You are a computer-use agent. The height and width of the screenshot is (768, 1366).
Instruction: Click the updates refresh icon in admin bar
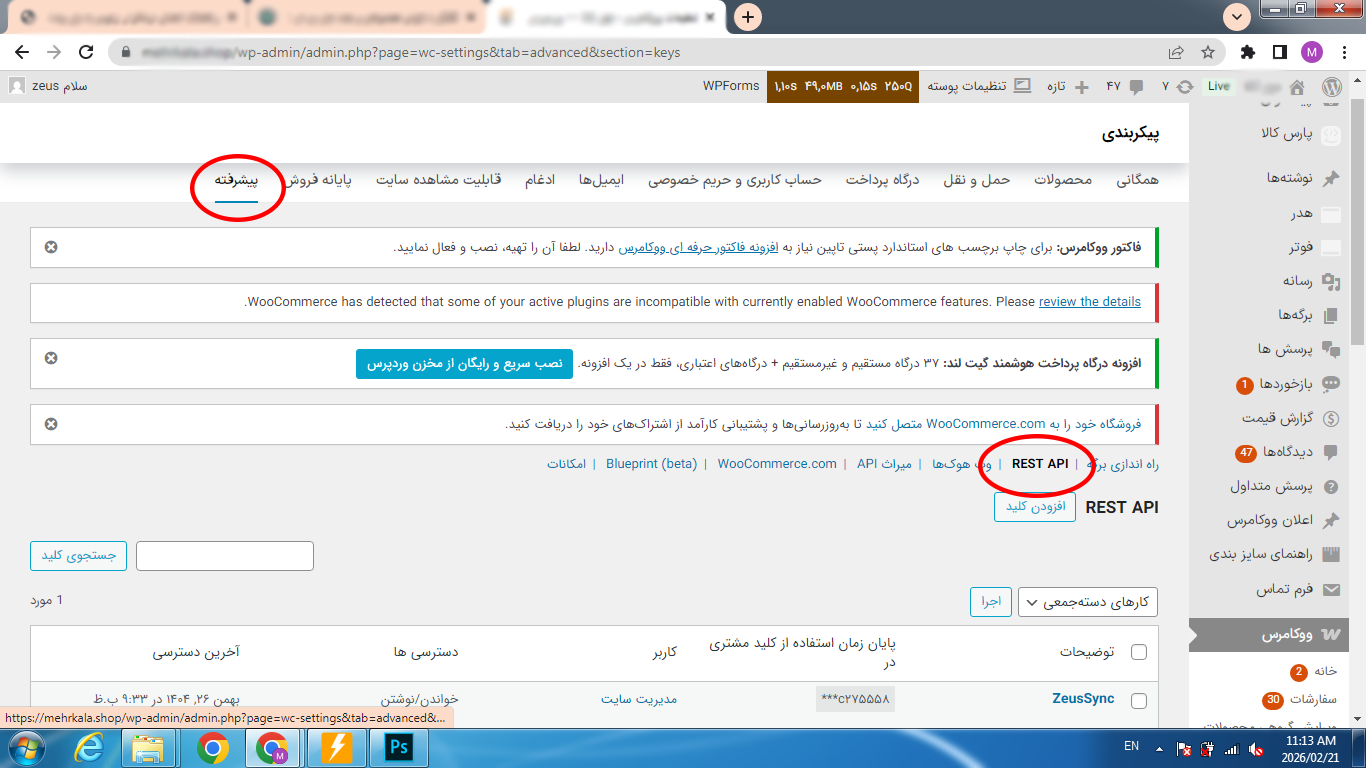(x=1186, y=86)
